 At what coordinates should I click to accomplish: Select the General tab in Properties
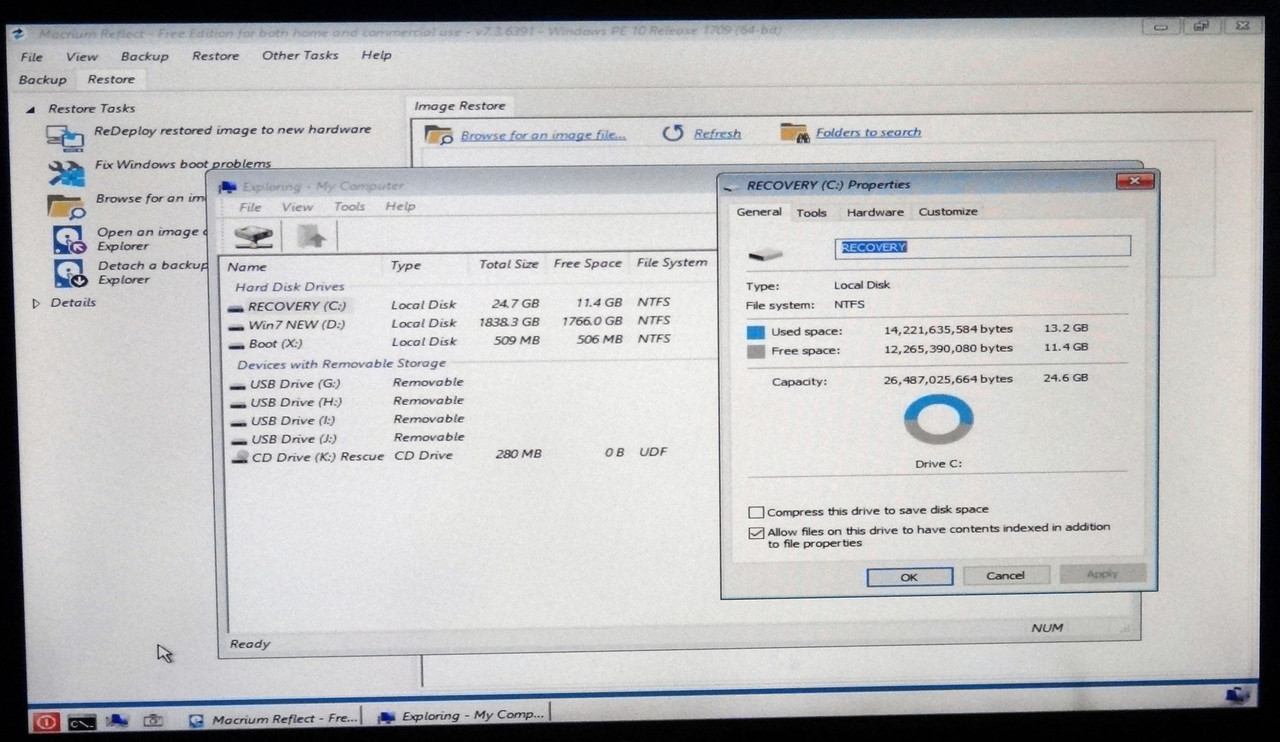759,212
